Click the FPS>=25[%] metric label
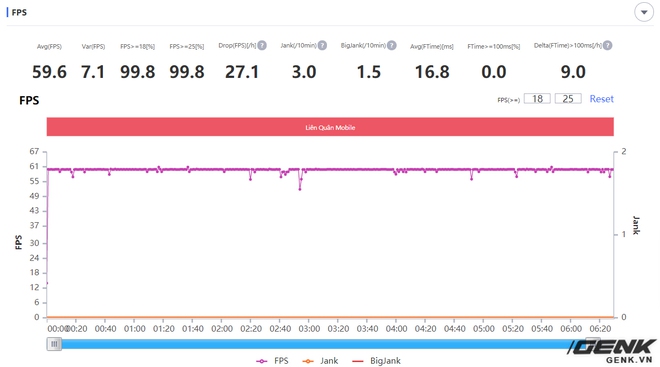This screenshot has height=367, width=660. pos(186,46)
